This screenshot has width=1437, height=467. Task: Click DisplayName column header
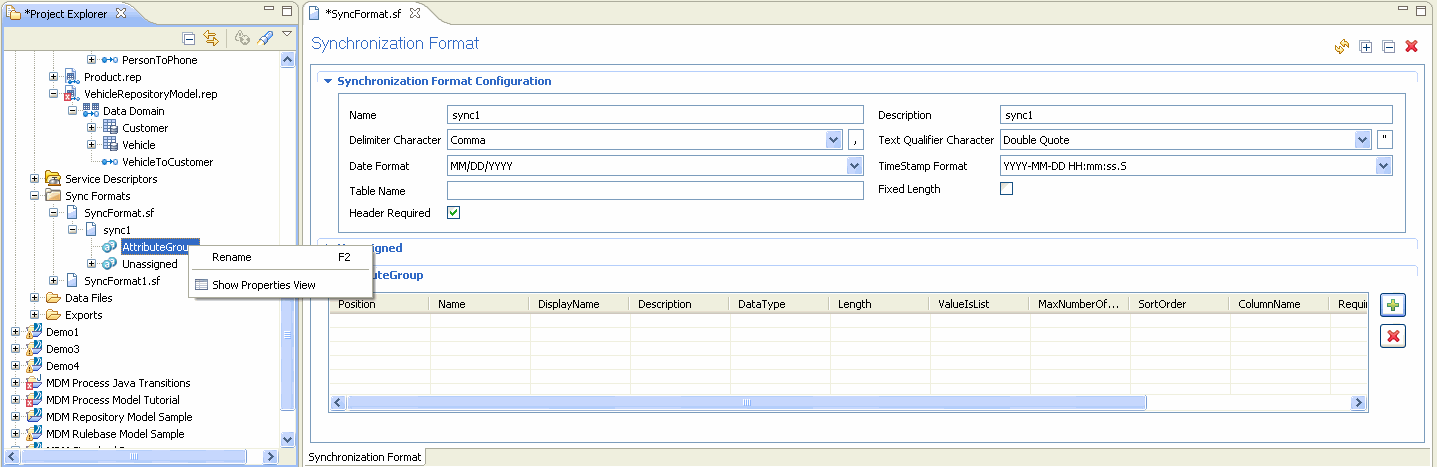pyautogui.click(x=580, y=304)
